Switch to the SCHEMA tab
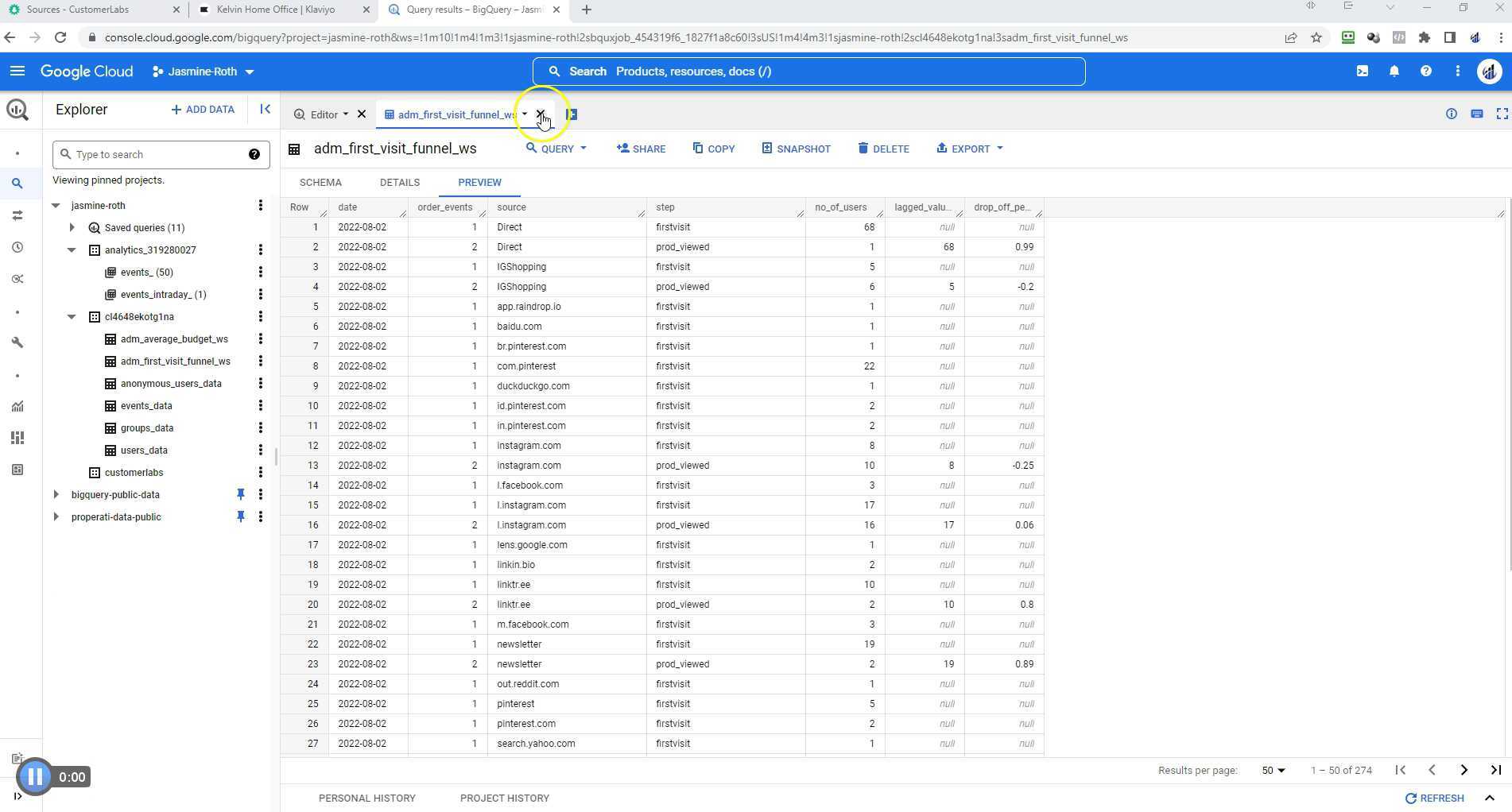 pyautogui.click(x=320, y=182)
